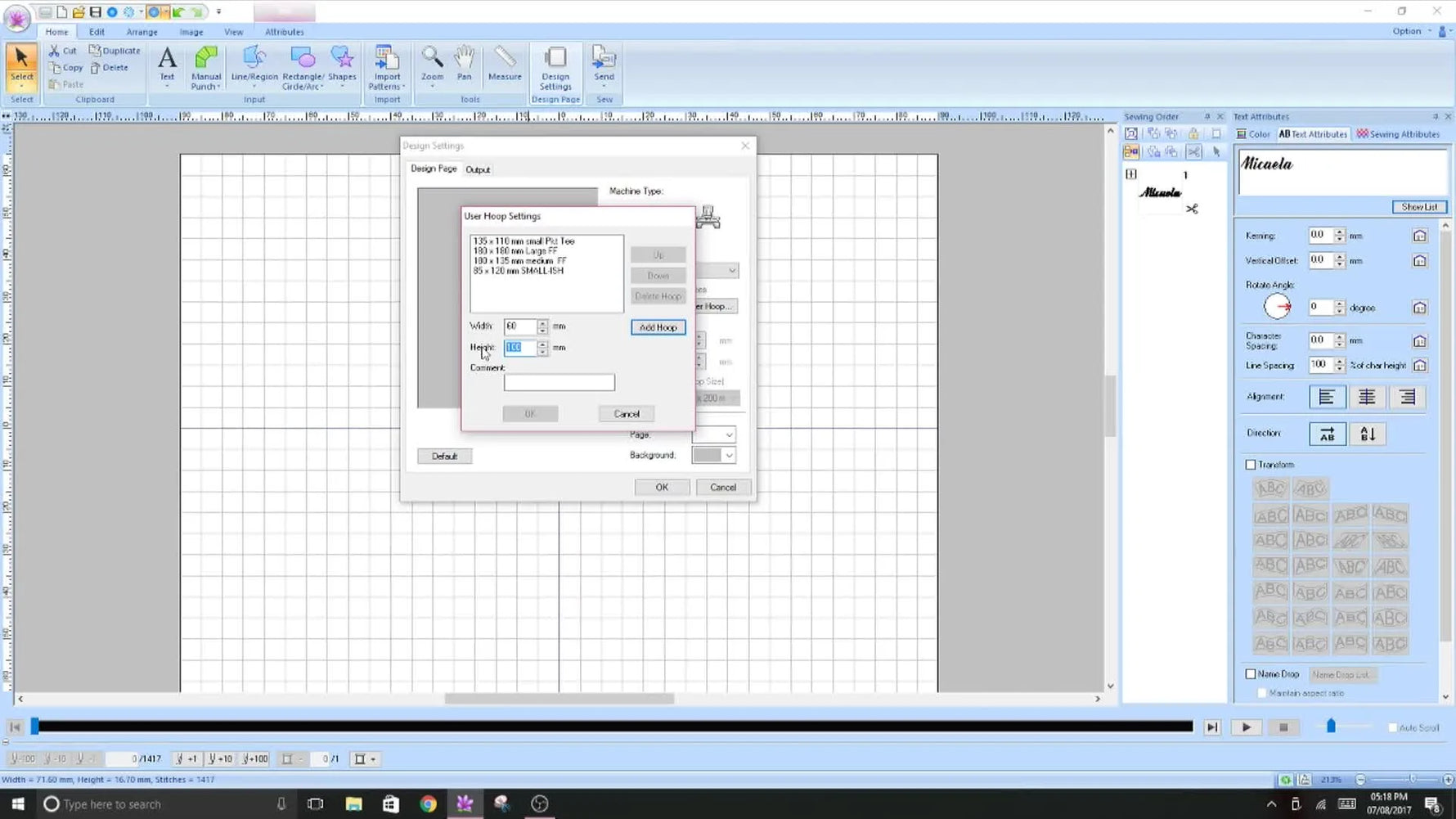Cancel the User Hoop Settings dialog
Image resolution: width=1456 pixels, height=819 pixels.
tap(627, 414)
